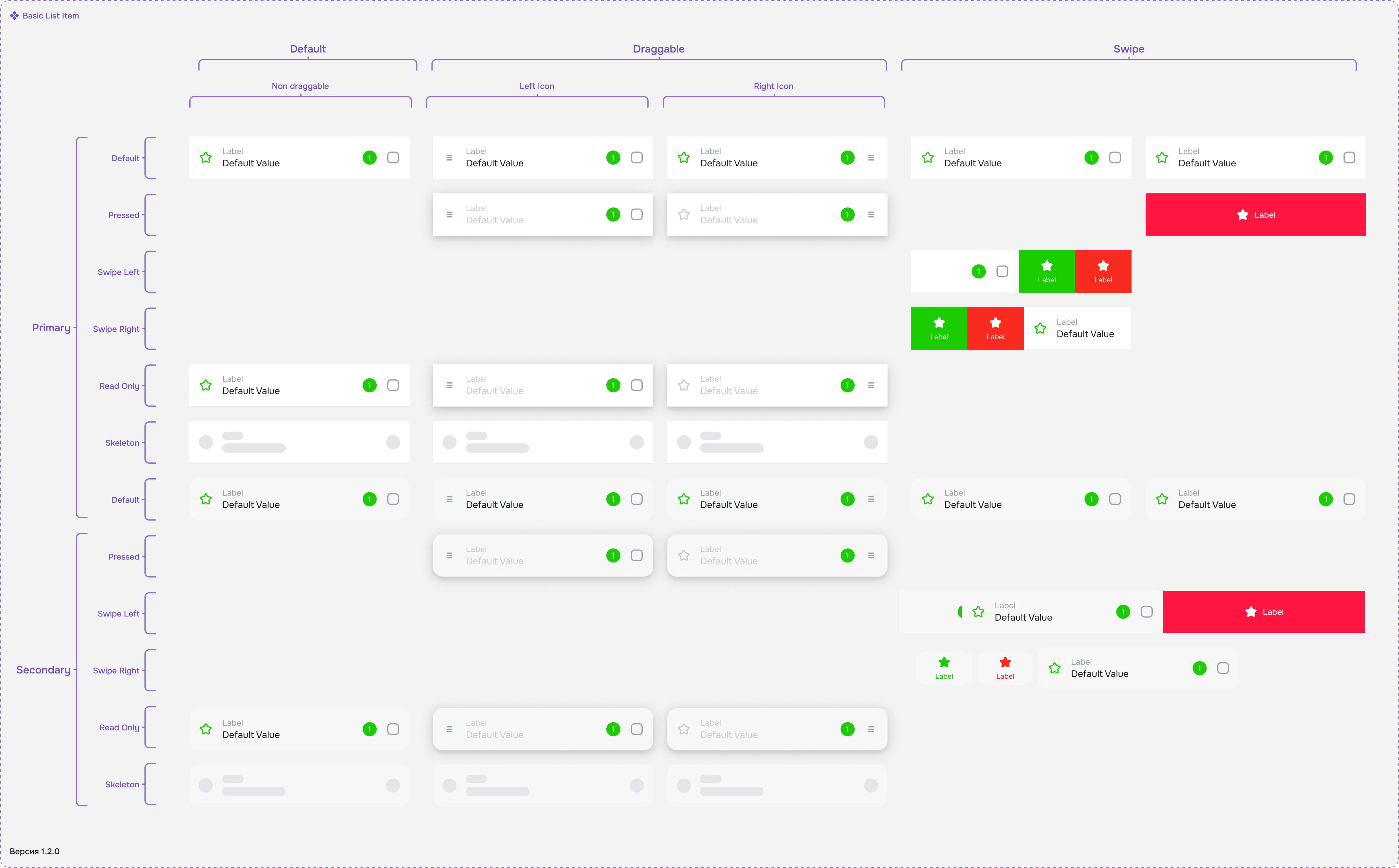Click the red Label action in Secondary Swipe Right row
1399x868 pixels.
pos(1005,668)
